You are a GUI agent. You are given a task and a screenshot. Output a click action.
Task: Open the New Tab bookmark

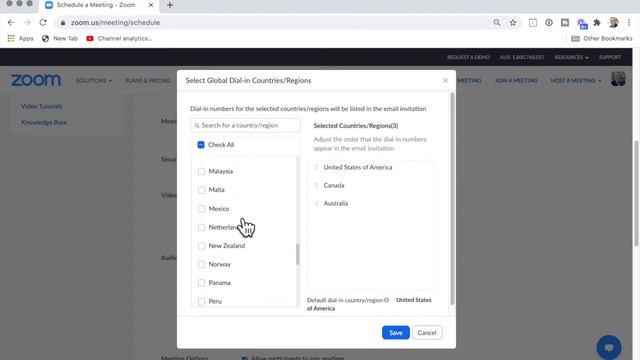coord(60,38)
